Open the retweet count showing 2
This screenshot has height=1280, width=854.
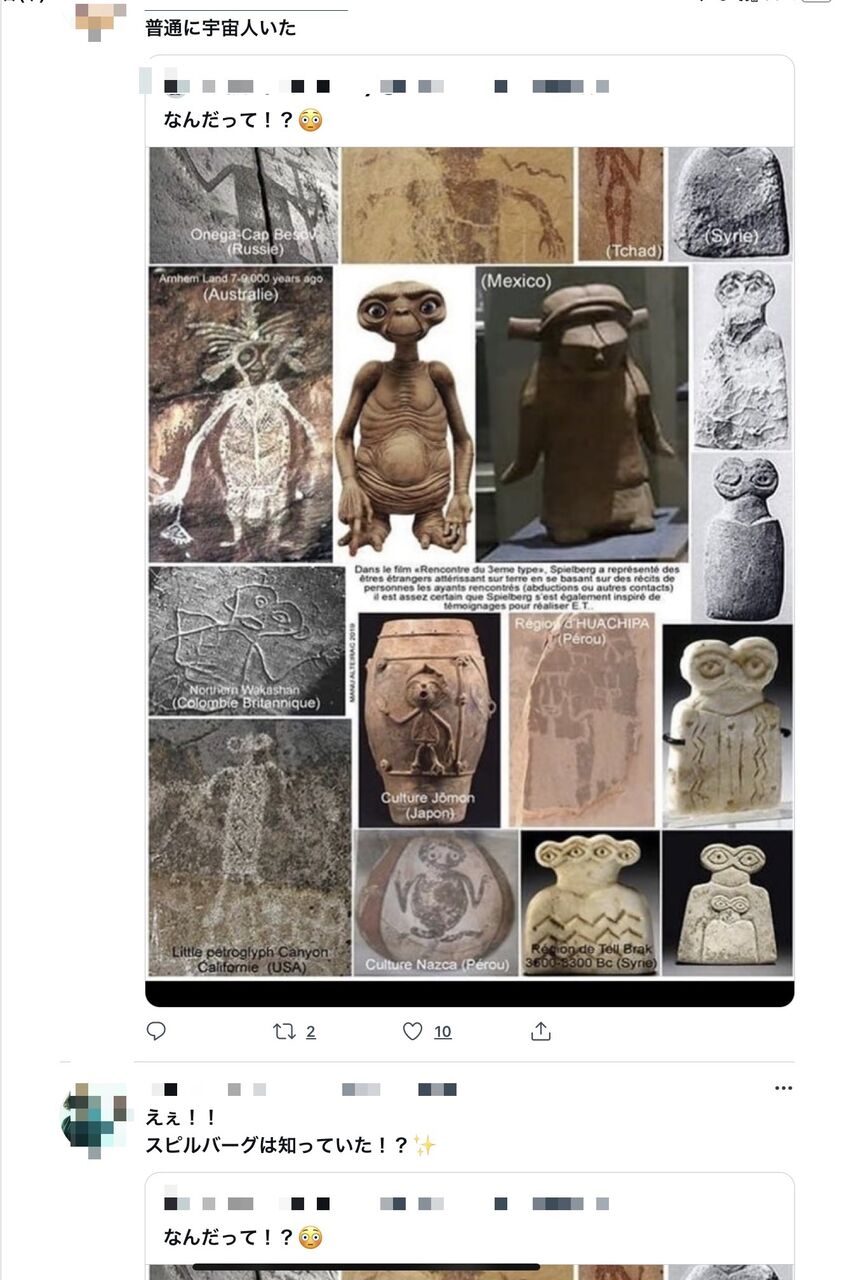[311, 1032]
